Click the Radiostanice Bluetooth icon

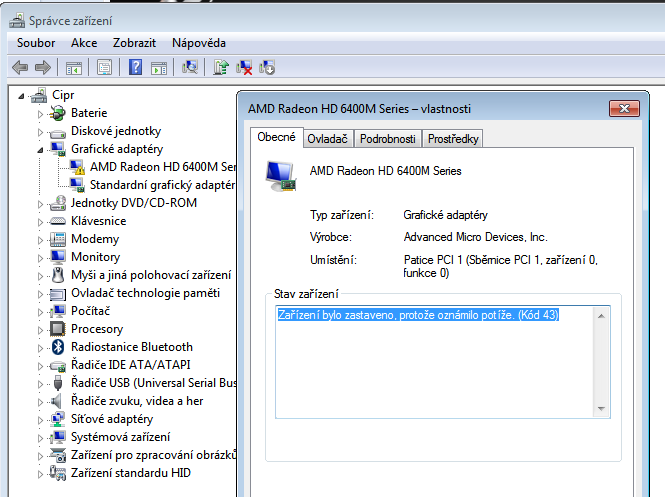click(x=58, y=347)
